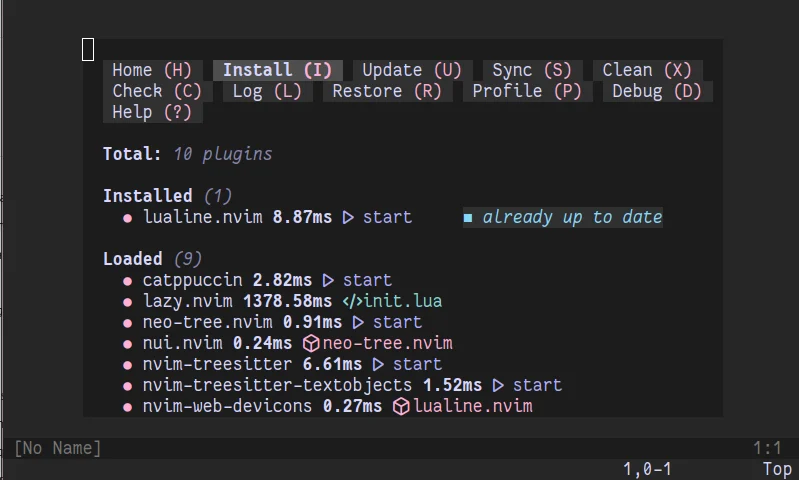Open the Log (L) view

(x=268, y=91)
